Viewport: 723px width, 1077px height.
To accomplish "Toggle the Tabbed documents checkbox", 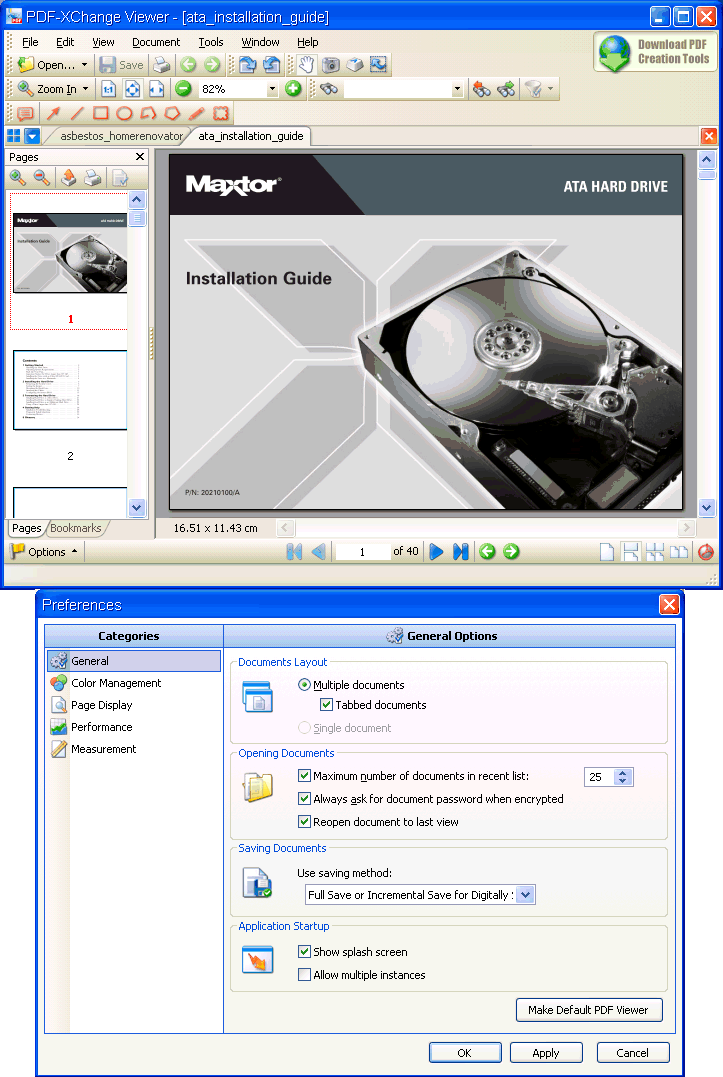I will coord(326,705).
